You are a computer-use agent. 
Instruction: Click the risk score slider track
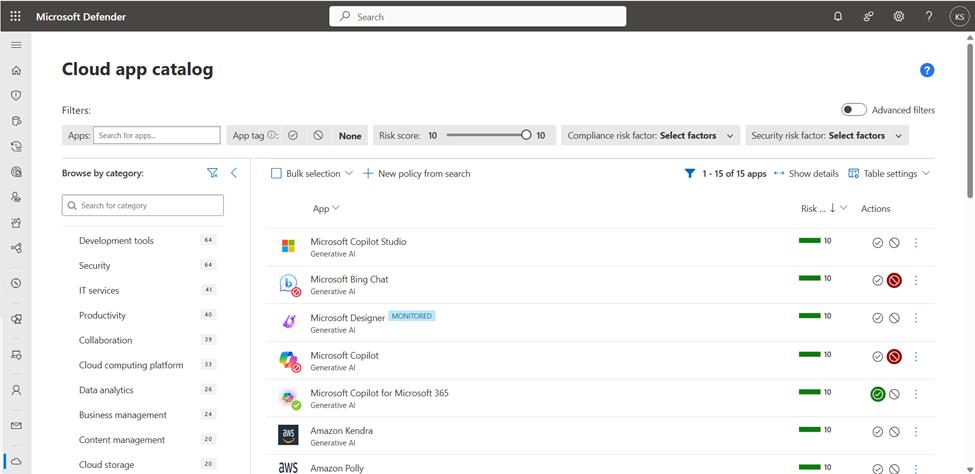click(484, 135)
